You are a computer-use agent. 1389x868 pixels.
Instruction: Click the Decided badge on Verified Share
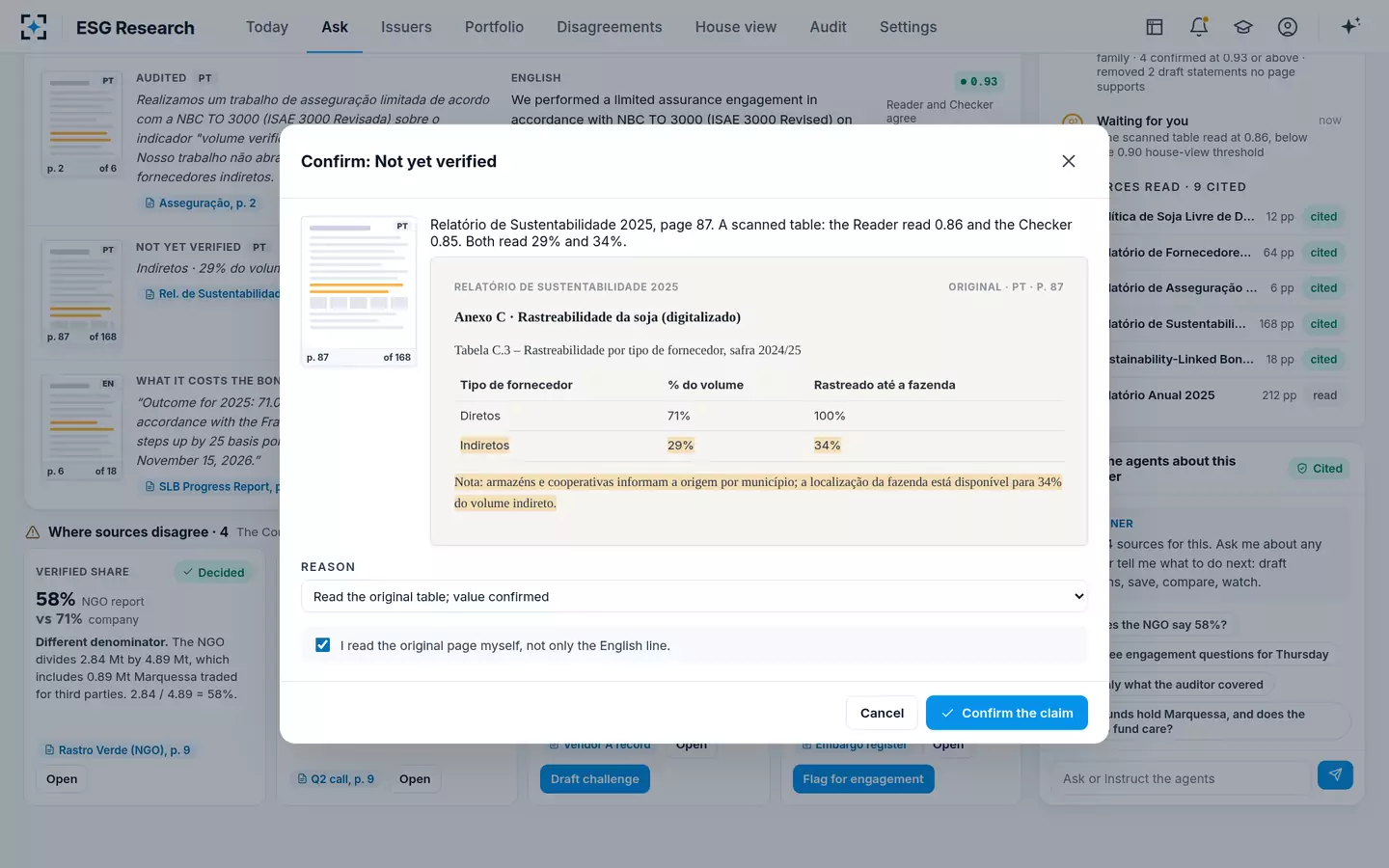214,573
